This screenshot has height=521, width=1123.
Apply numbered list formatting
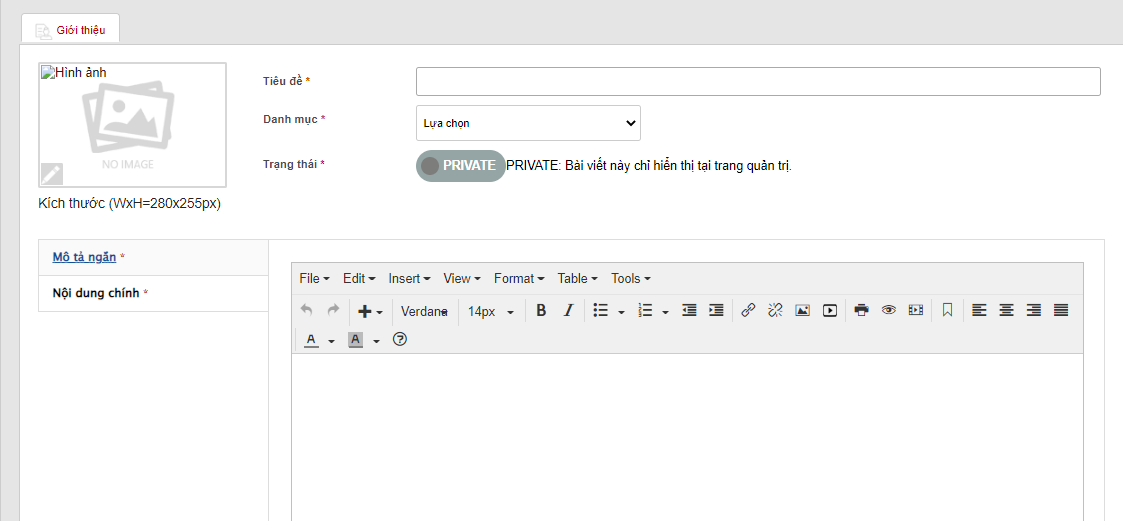point(645,310)
